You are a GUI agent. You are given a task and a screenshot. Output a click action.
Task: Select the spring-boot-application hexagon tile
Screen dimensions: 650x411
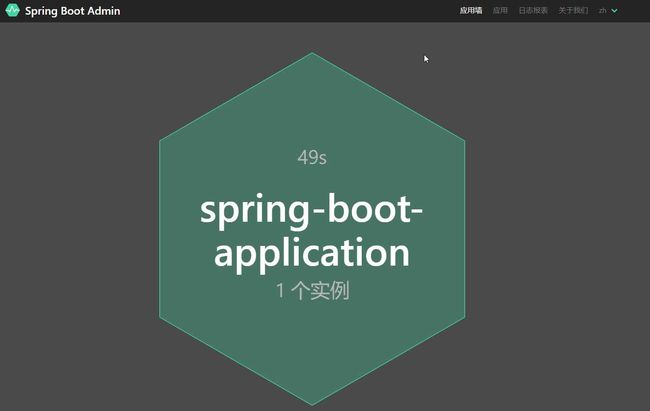point(312,229)
